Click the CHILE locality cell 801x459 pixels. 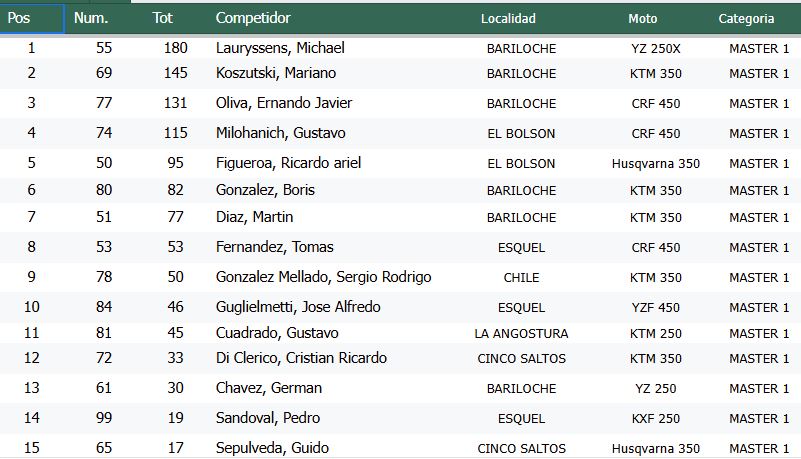pyautogui.click(x=521, y=277)
